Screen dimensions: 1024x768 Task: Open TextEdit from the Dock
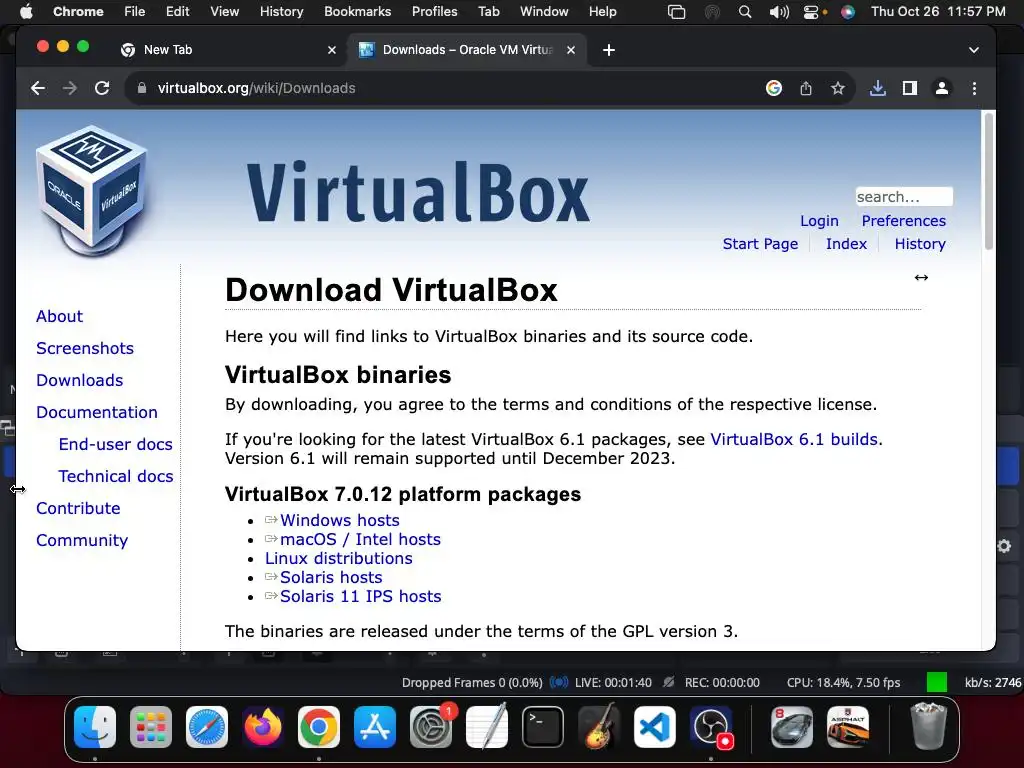pyautogui.click(x=487, y=727)
